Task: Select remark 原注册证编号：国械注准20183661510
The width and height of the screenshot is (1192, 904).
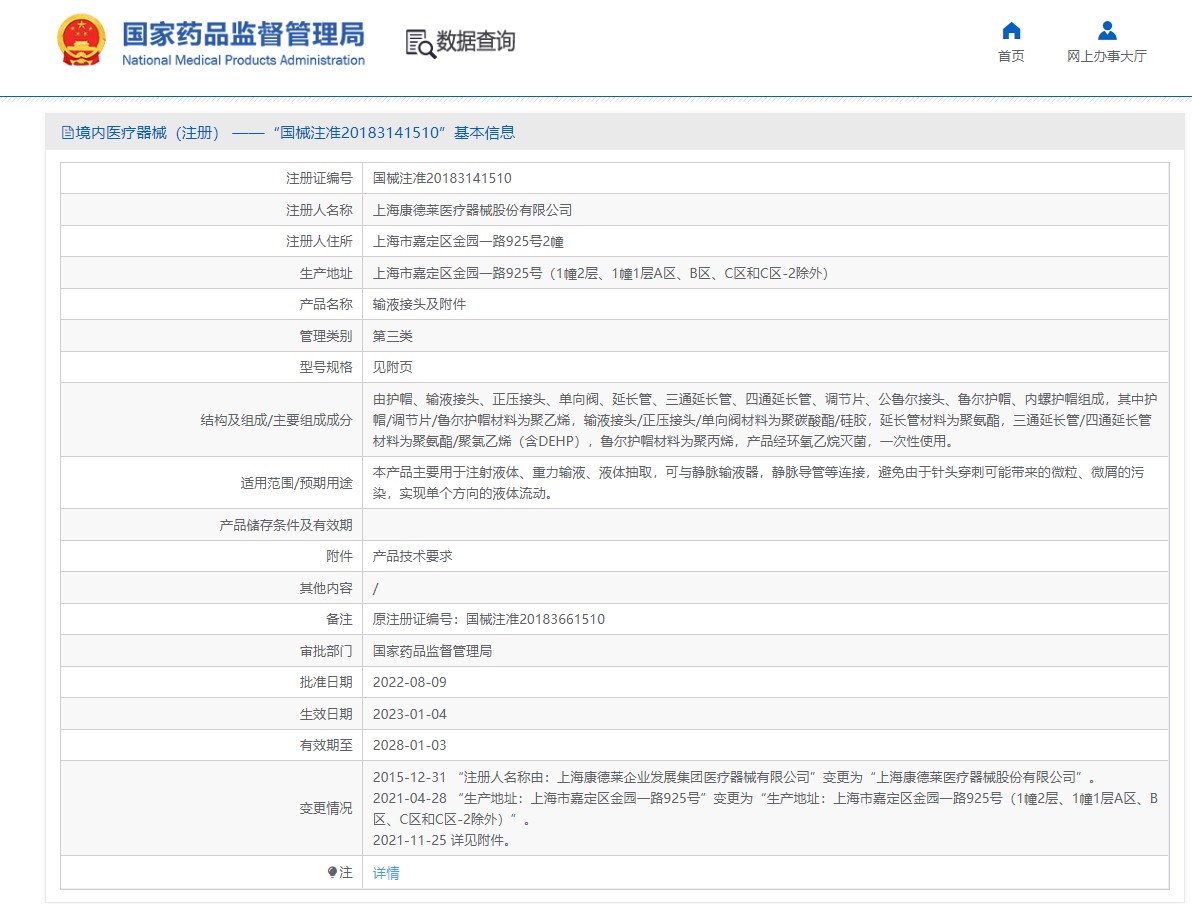Action: (x=489, y=620)
